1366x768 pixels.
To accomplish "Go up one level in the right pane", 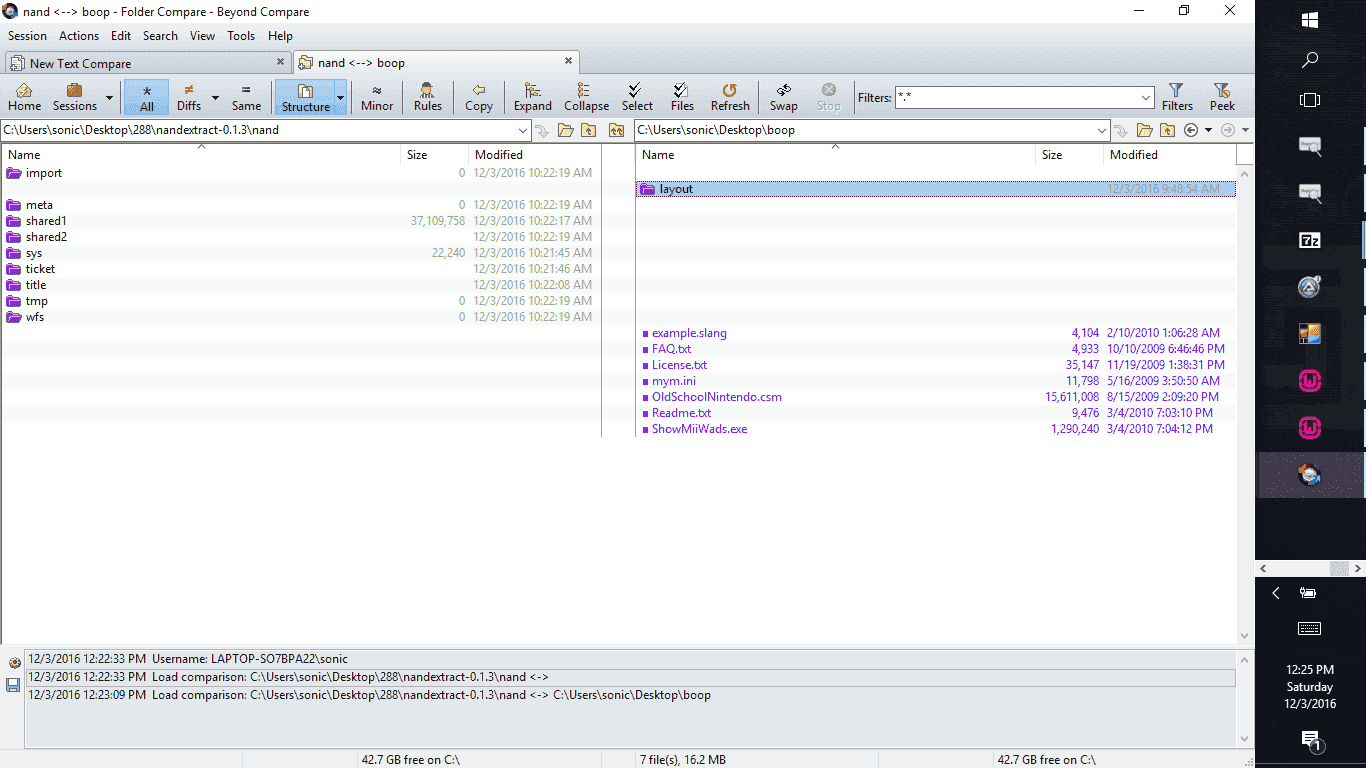I will [x=1168, y=130].
